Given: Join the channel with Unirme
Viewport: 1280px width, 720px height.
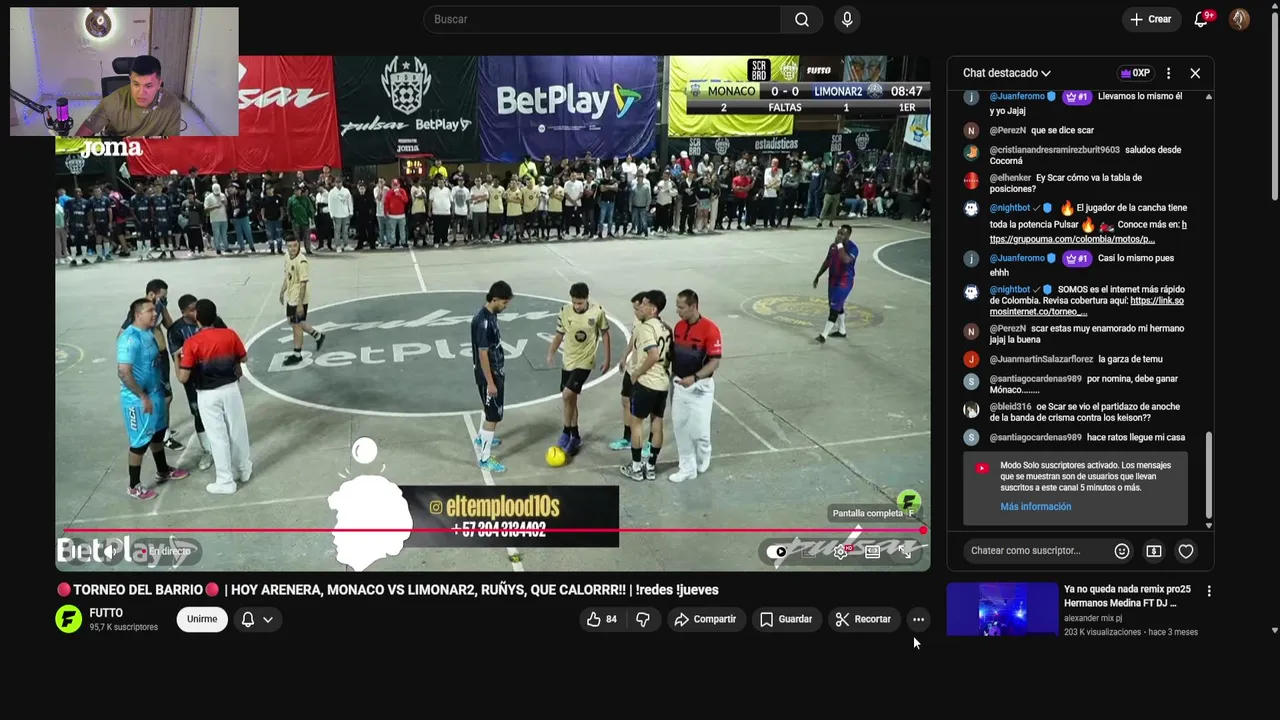Looking at the screenshot, I should tap(202, 619).
